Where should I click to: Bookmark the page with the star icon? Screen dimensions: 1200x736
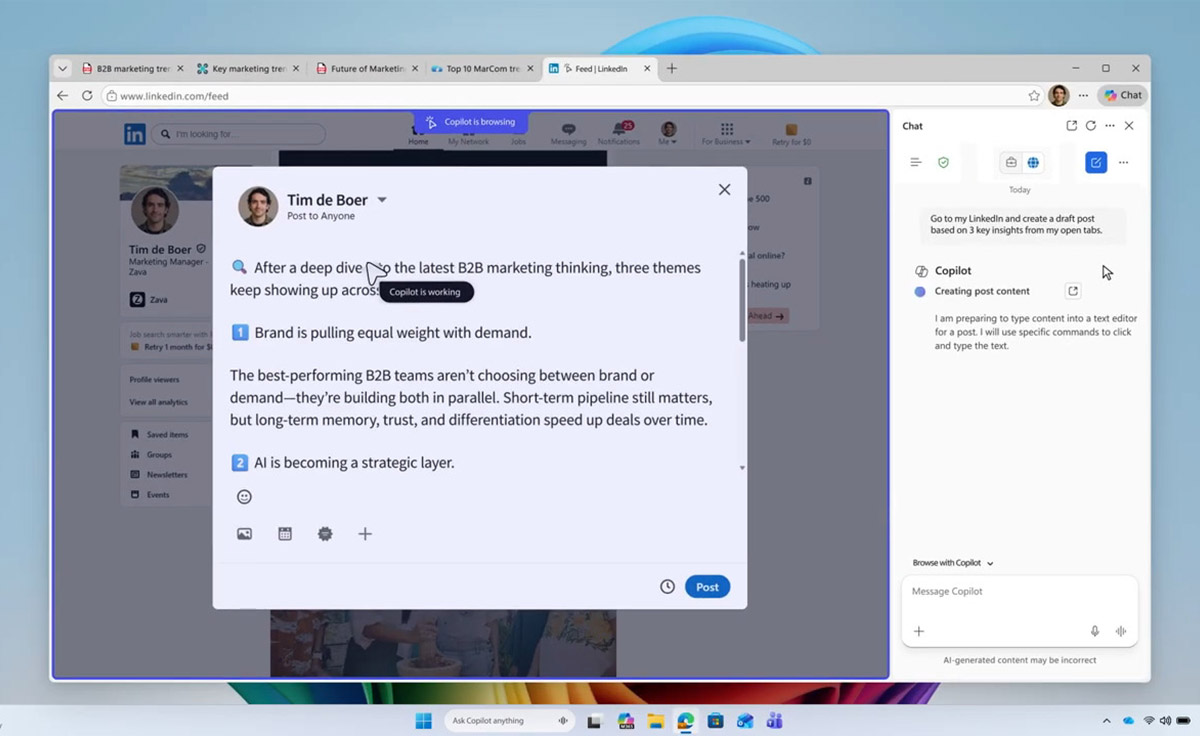(x=1034, y=96)
